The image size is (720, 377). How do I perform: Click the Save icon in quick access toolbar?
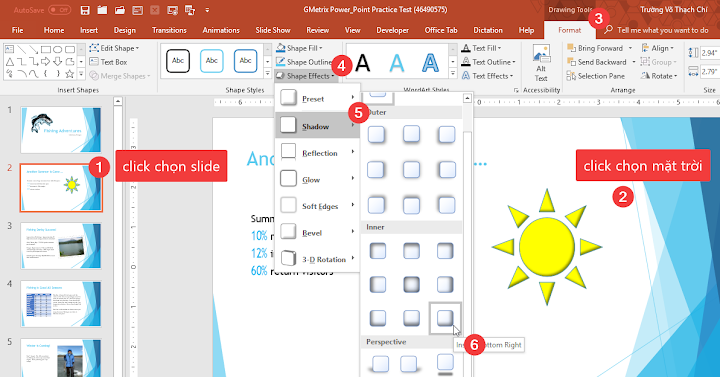[x=85, y=10]
